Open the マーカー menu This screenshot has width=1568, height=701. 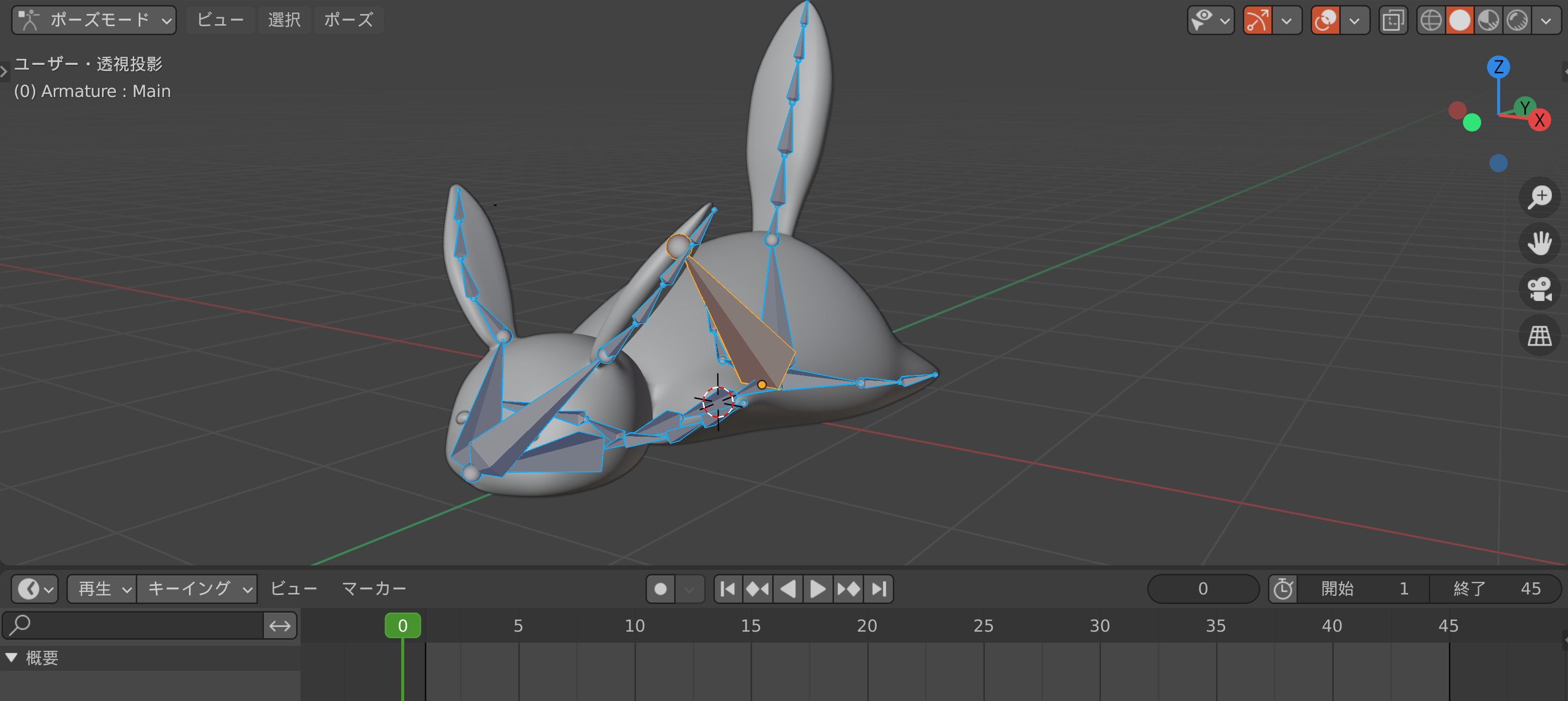tap(374, 589)
